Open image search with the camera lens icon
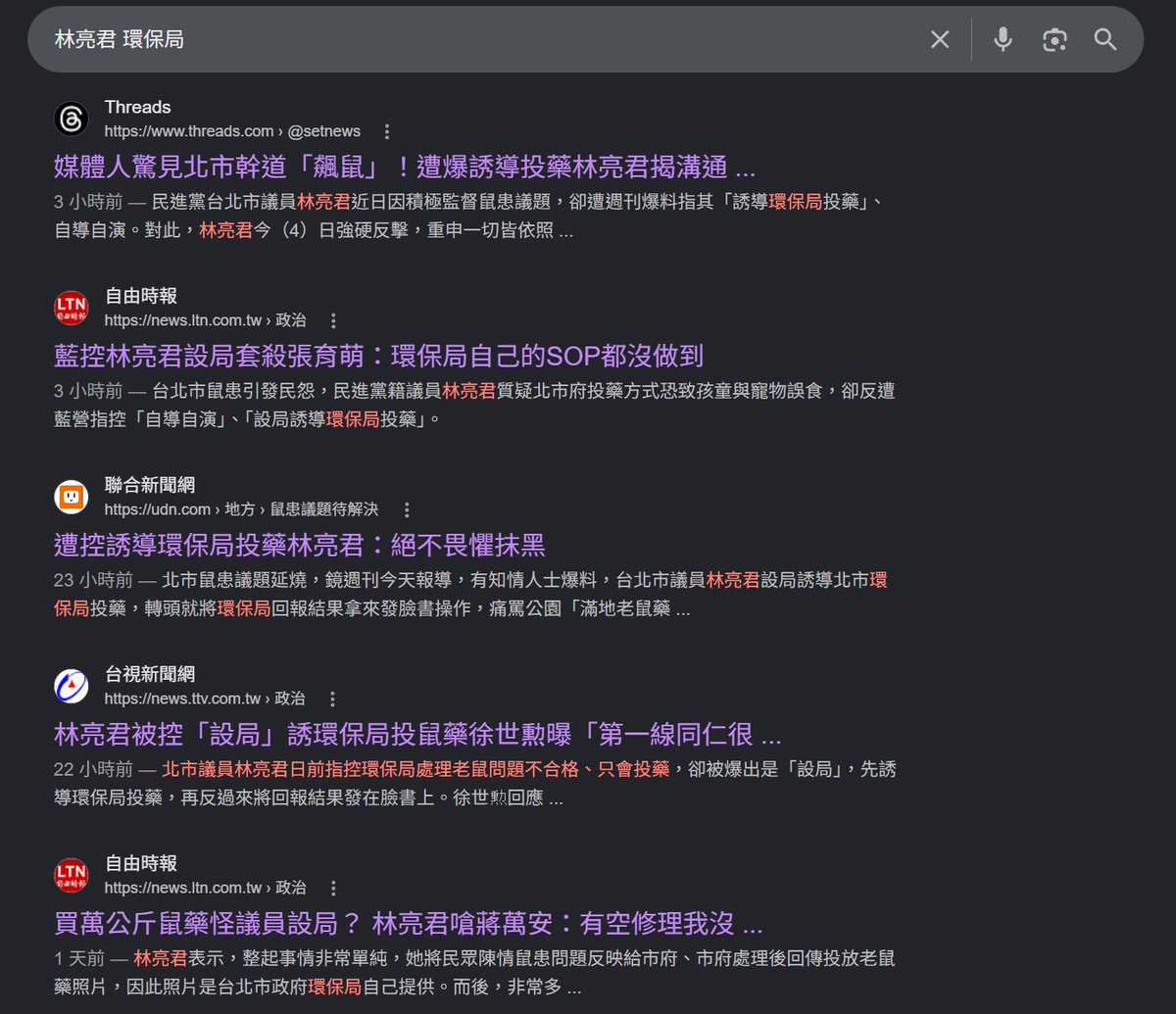 coord(1054,39)
